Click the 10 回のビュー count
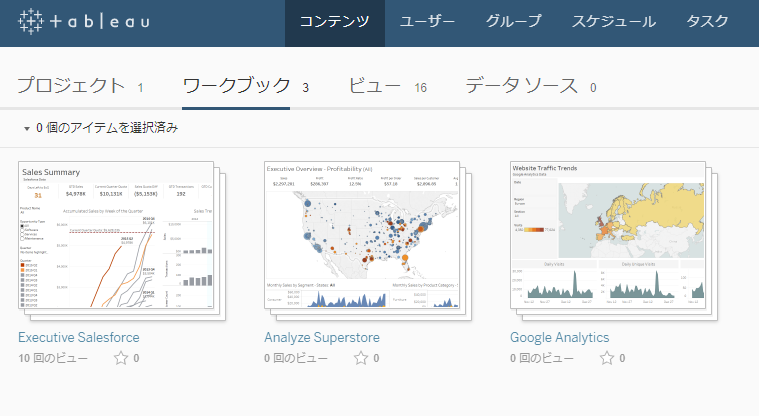759x416 pixels. (x=53, y=358)
